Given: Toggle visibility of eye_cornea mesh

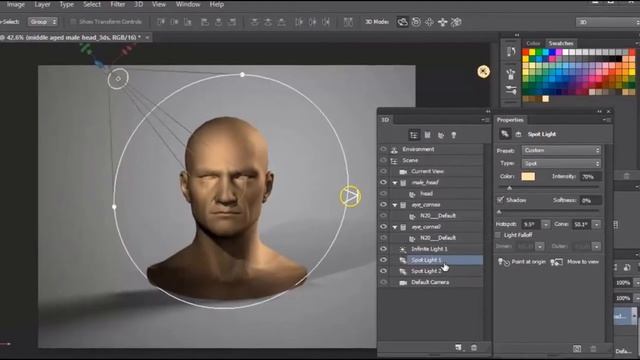Looking at the screenshot, I should (x=383, y=204).
